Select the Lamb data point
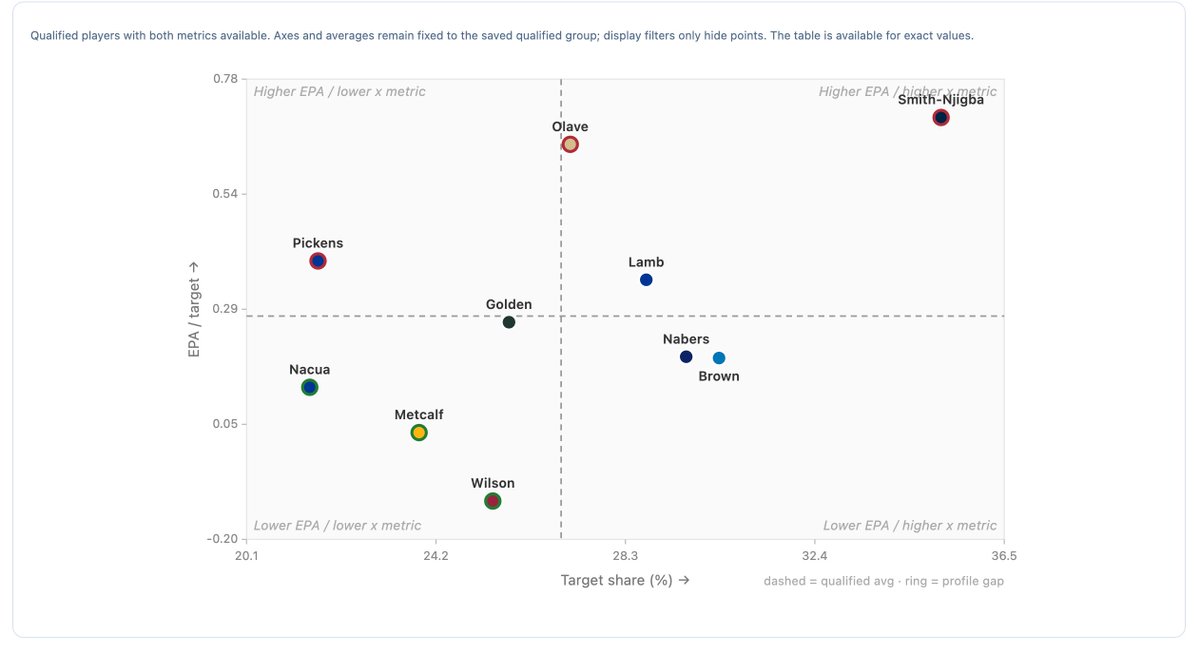The image size is (1200, 655). [646, 280]
